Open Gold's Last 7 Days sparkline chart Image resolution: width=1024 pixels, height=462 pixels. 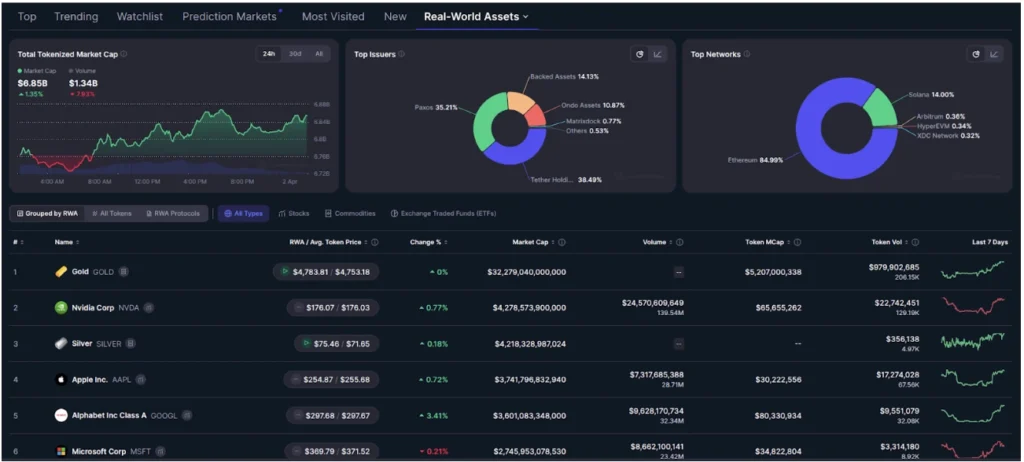[973, 270]
